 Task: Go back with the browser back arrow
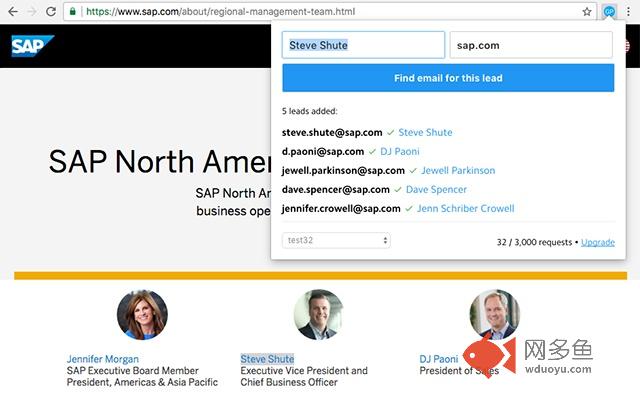pyautogui.click(x=13, y=11)
